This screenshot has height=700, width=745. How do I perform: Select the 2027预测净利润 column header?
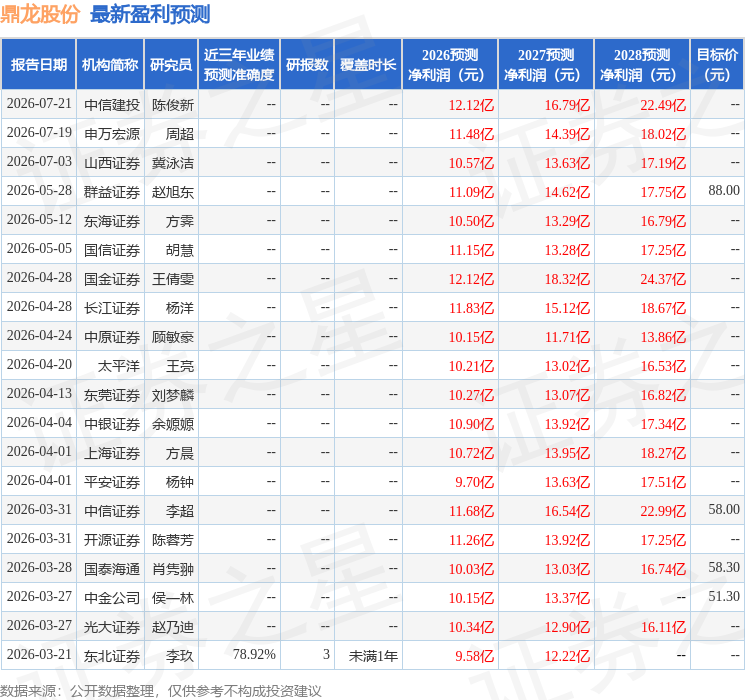546,65
